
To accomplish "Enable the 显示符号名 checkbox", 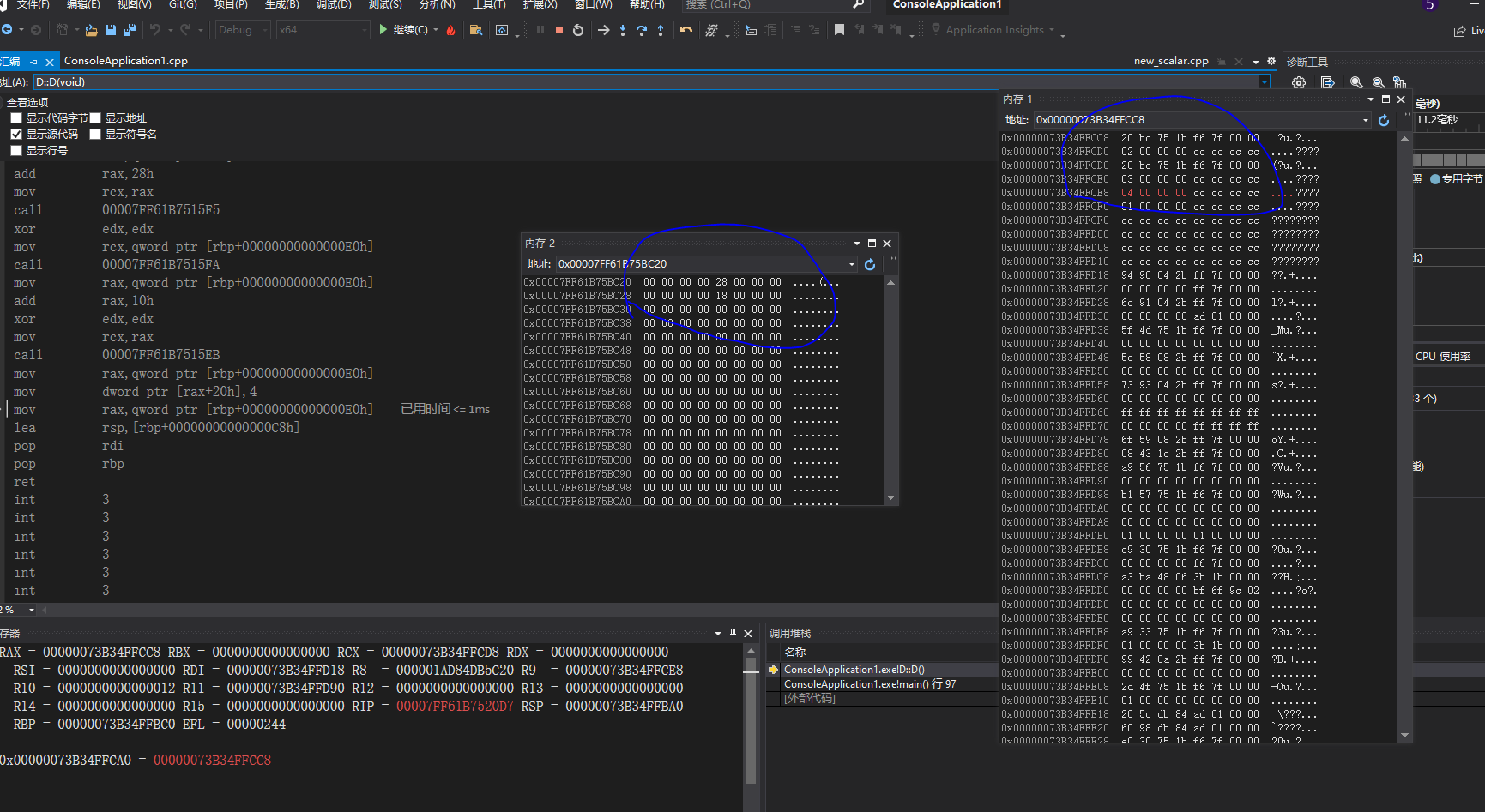I will (95, 135).
